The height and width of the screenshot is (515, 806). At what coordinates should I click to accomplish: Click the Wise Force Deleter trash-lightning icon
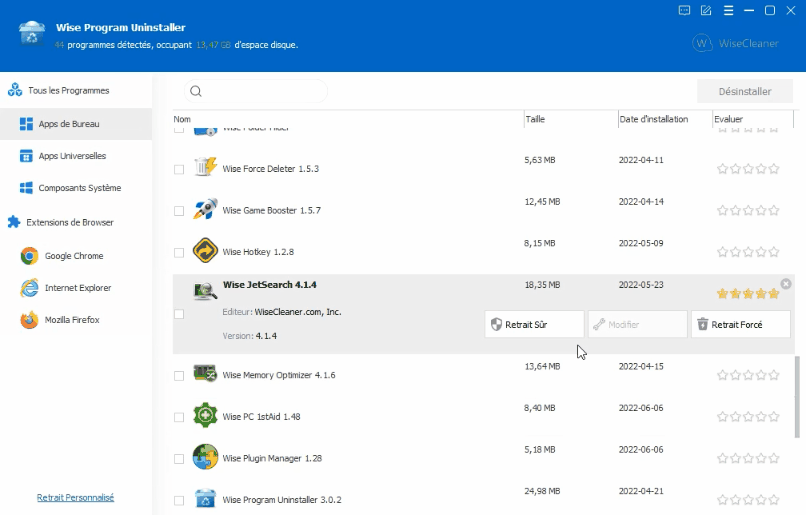205,167
